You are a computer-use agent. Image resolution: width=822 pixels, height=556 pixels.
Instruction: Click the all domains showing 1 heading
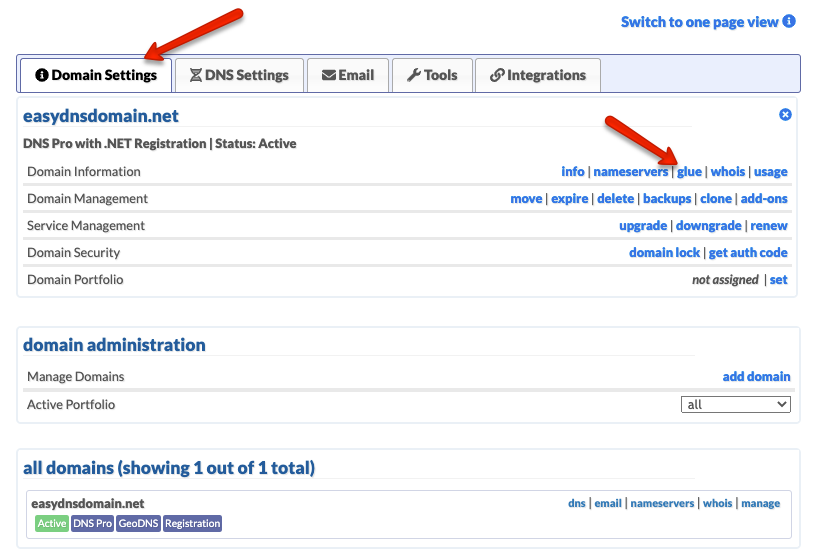pos(169,467)
